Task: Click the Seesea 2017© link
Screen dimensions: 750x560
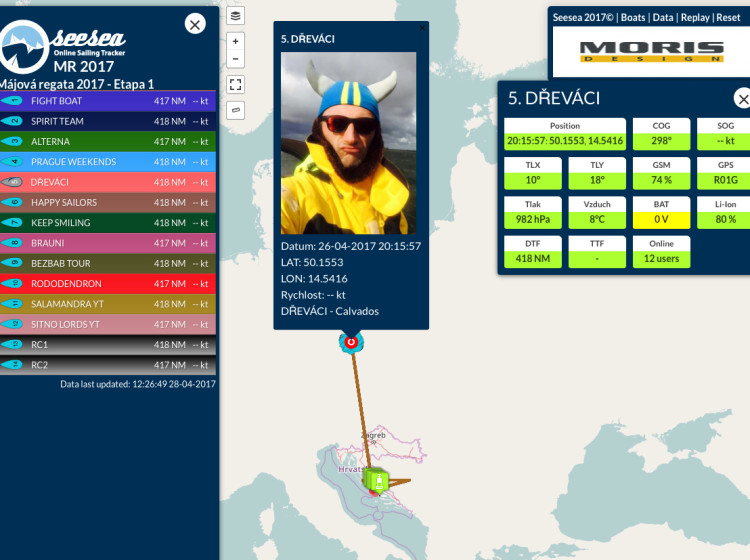Action: [583, 18]
